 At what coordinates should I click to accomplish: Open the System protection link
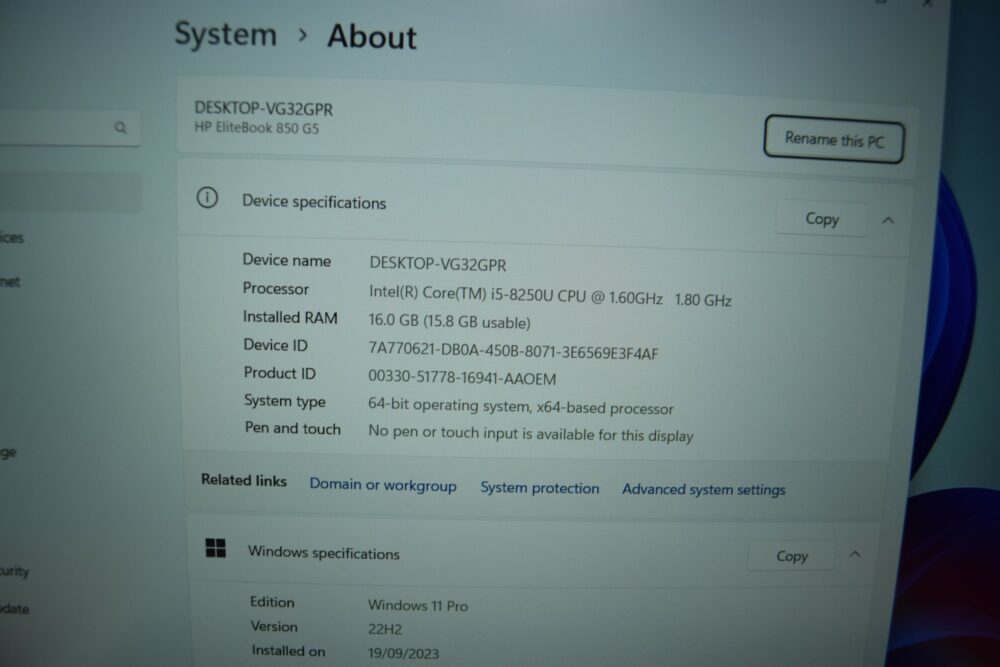[540, 488]
